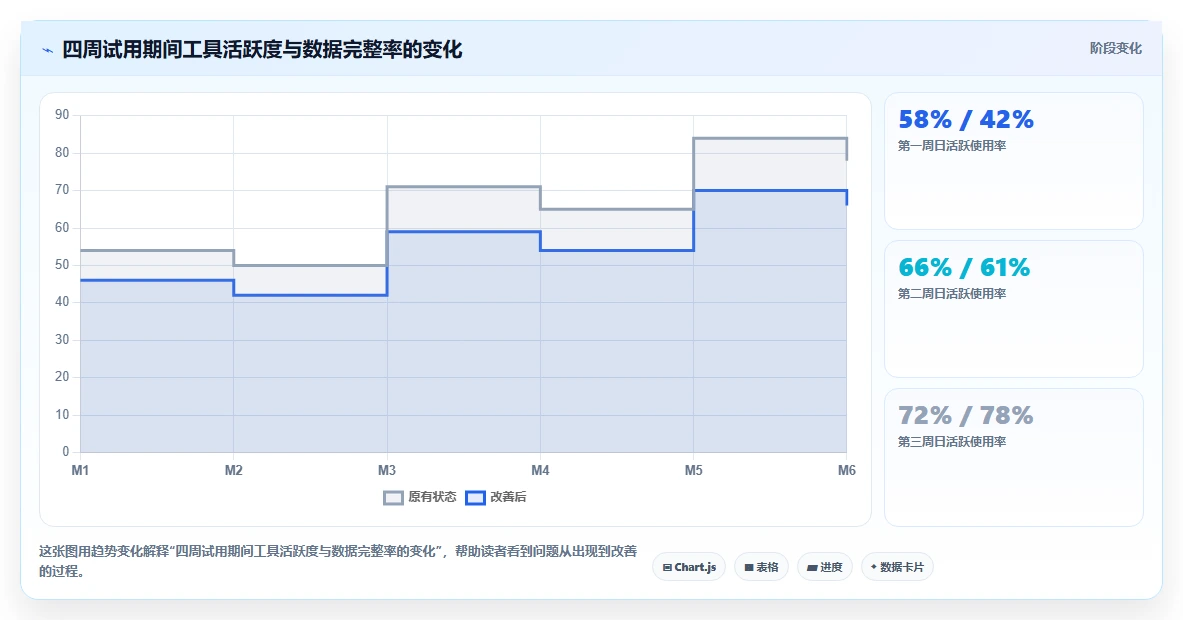Click the 进度 chip icon

(x=813, y=567)
